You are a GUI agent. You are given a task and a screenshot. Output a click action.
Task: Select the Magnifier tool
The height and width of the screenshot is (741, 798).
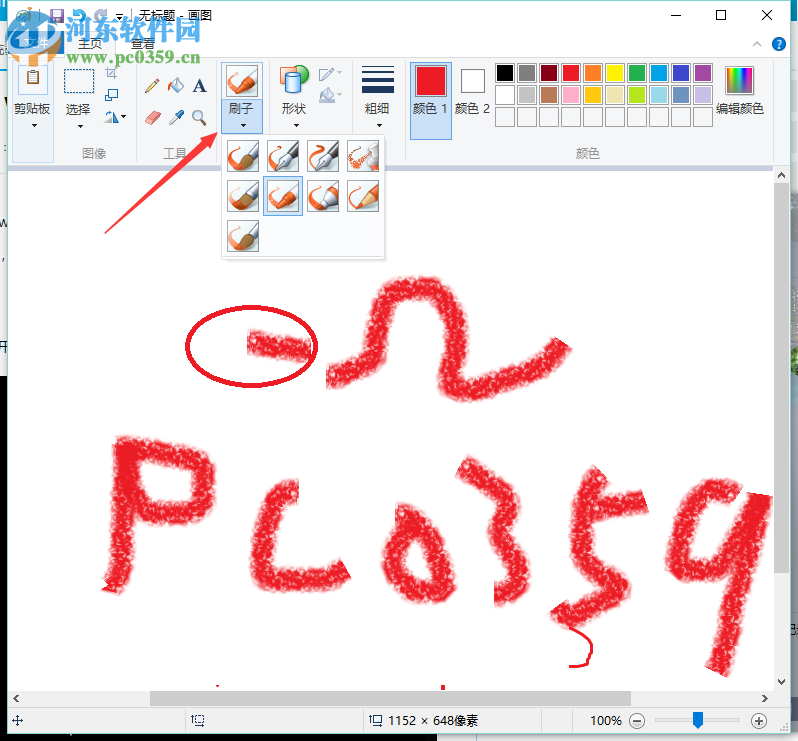pos(199,118)
